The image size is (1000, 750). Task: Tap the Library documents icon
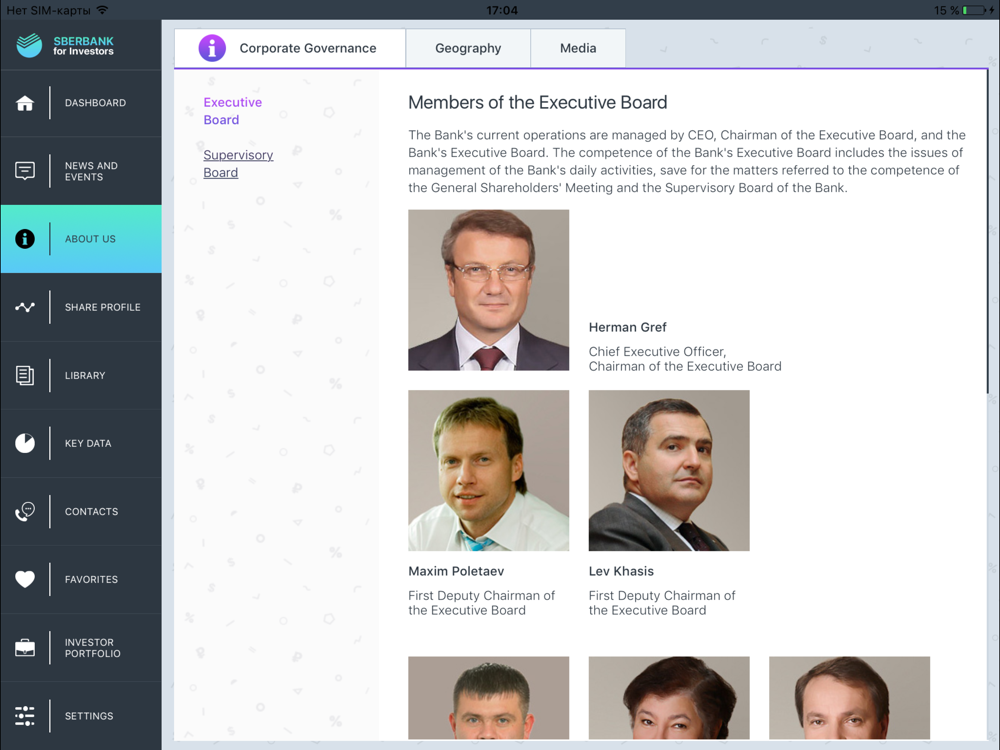pyautogui.click(x=25, y=375)
